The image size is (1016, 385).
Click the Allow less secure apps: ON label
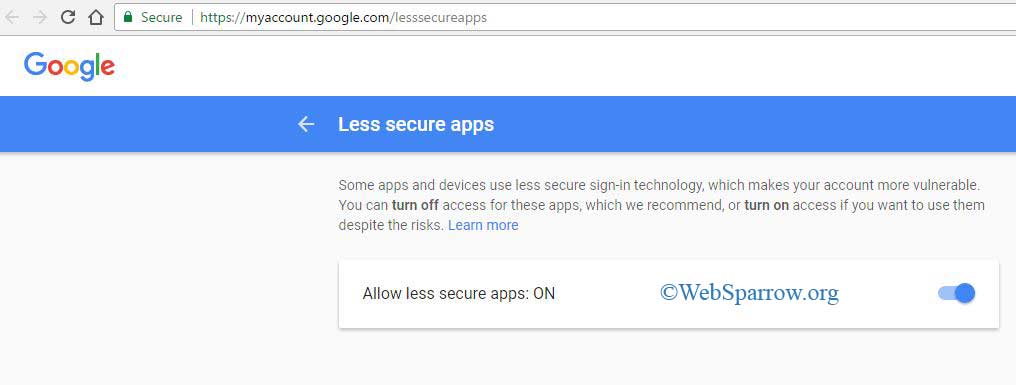click(x=459, y=294)
